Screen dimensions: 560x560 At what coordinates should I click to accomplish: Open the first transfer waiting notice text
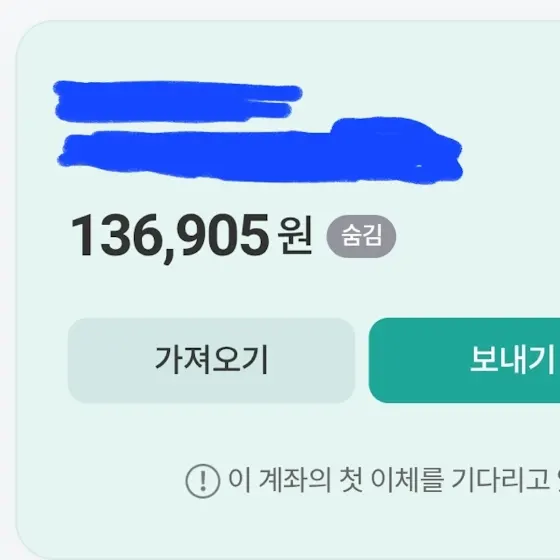(394, 480)
